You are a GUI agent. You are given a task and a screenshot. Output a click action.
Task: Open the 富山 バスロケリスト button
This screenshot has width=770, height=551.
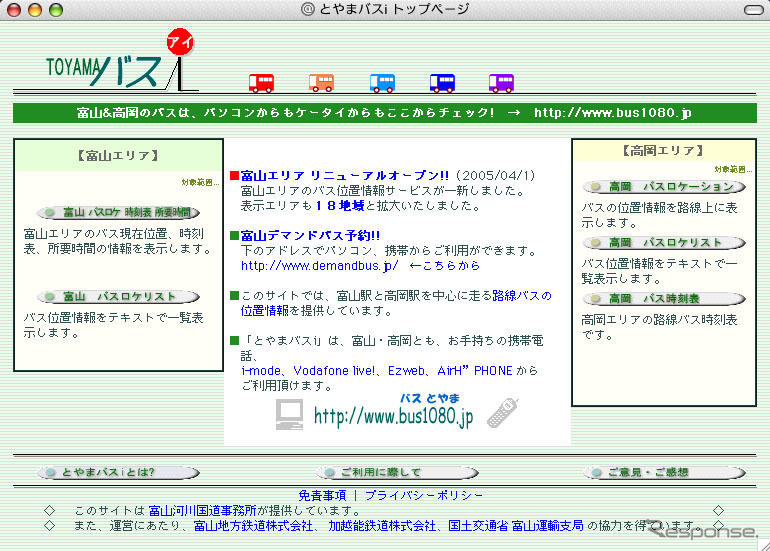[118, 296]
